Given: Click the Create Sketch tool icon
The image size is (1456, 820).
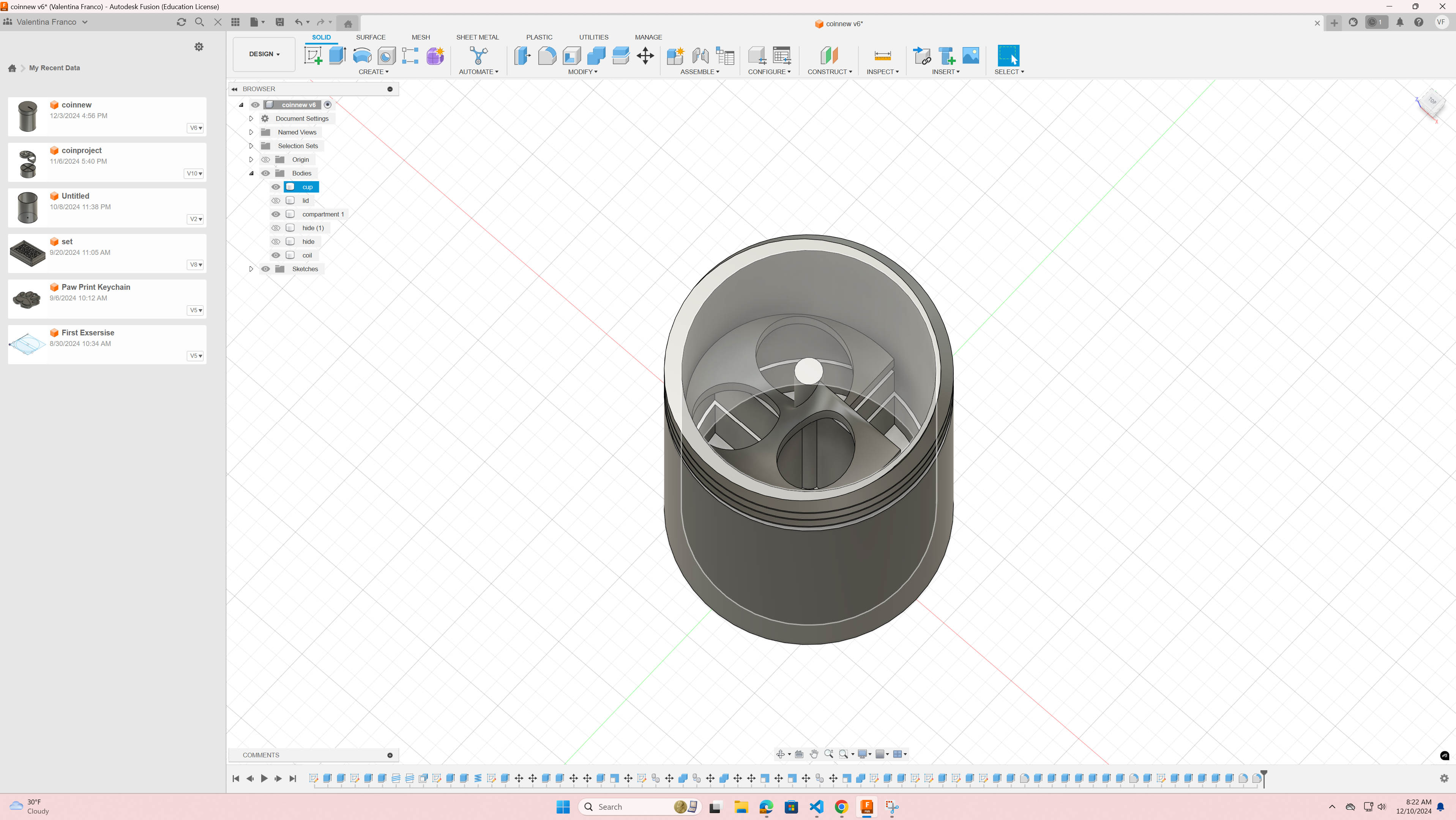Looking at the screenshot, I should [x=312, y=55].
